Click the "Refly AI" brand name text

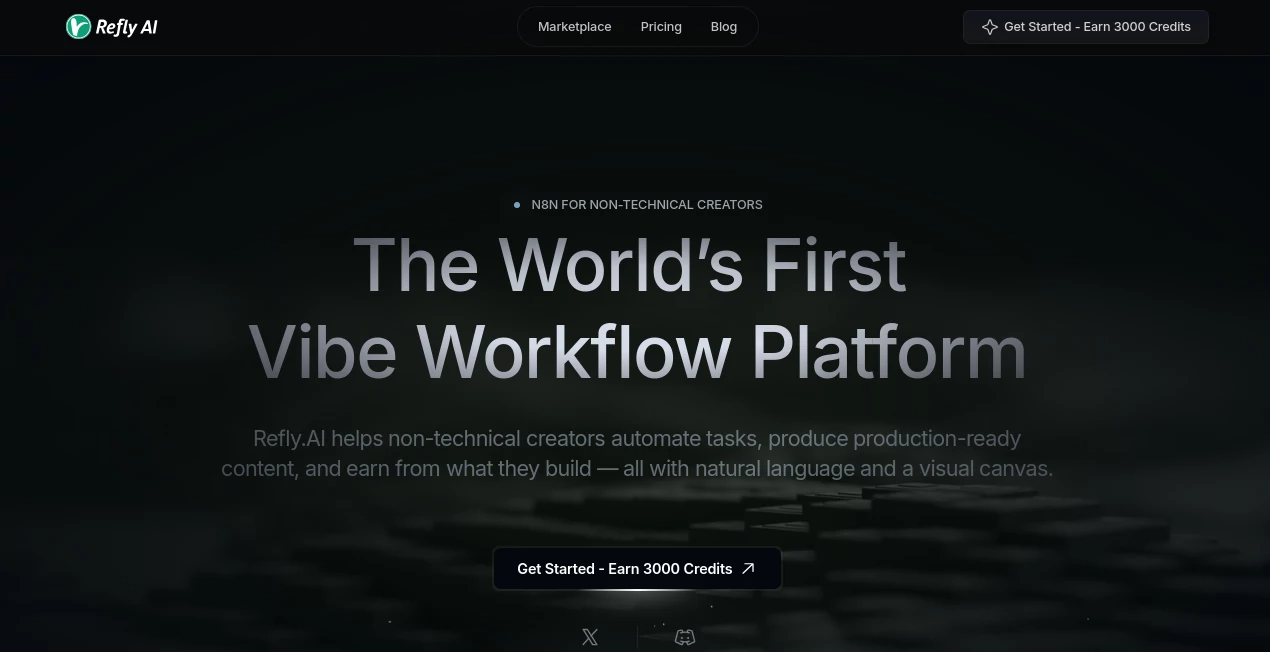pos(125,27)
